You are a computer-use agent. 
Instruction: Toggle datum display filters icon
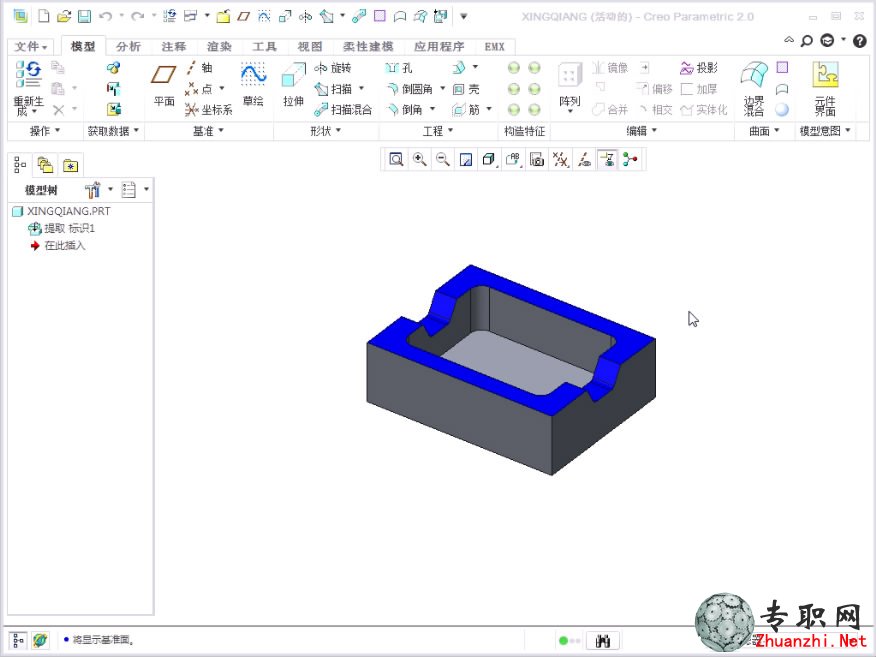(560, 160)
